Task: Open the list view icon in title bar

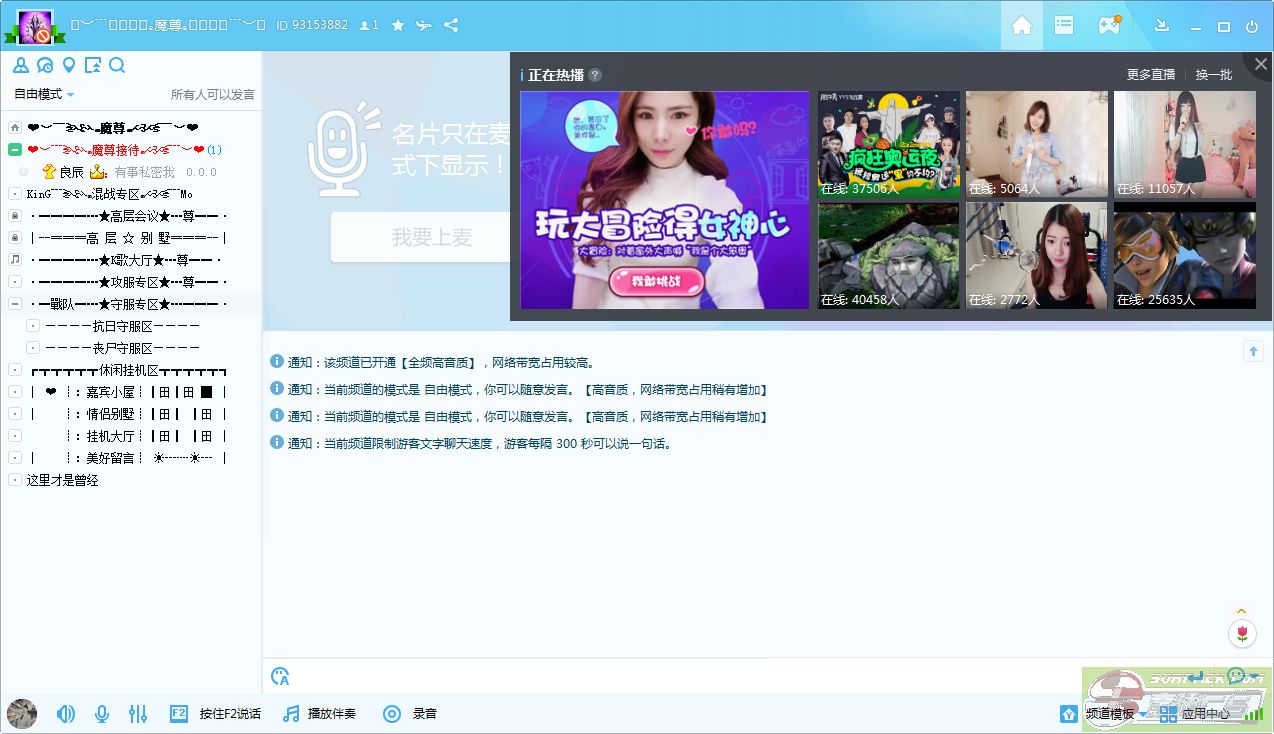Action: [x=1064, y=26]
